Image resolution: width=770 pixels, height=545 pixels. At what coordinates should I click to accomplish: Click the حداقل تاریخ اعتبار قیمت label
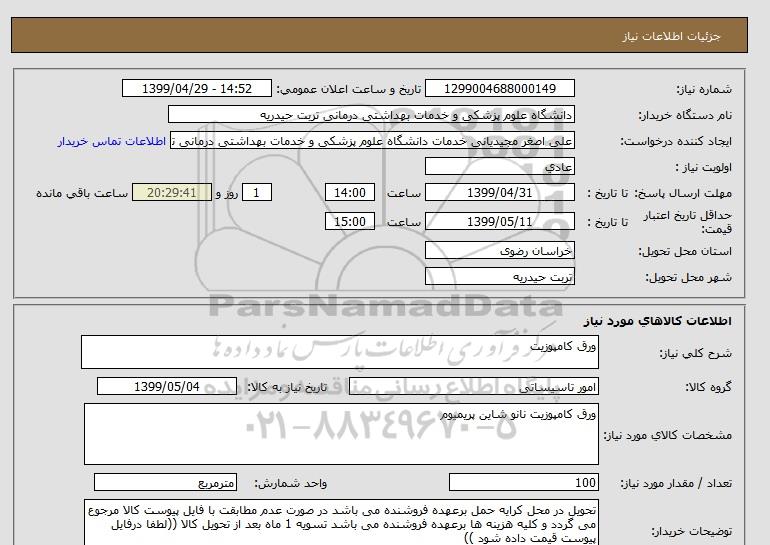(x=688, y=222)
